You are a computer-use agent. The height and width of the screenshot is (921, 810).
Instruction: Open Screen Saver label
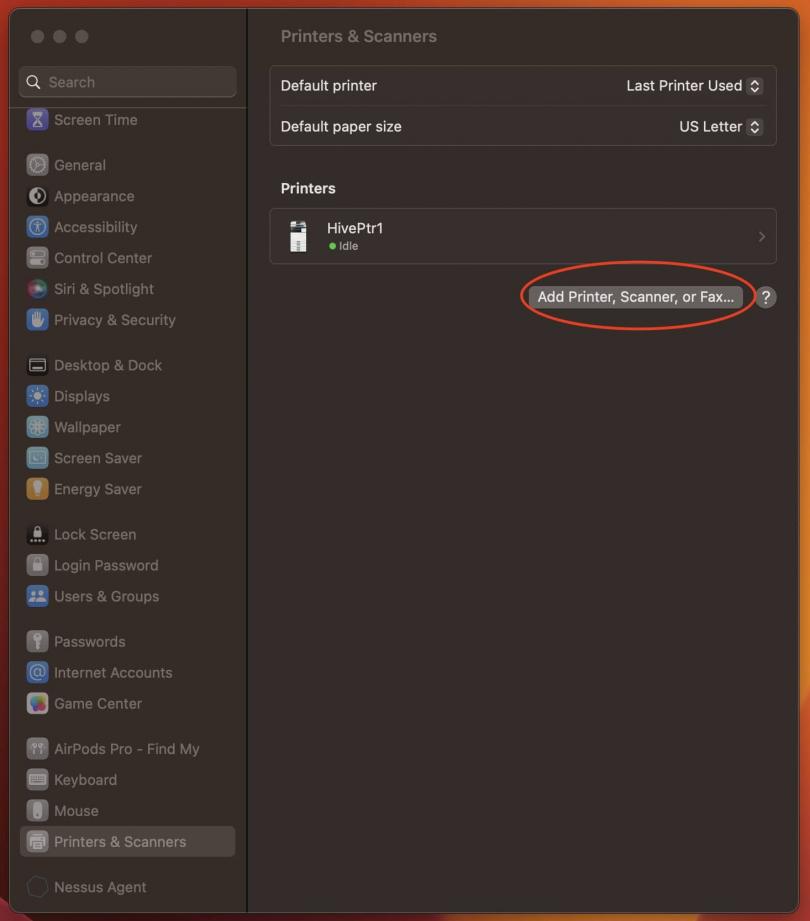click(98, 458)
